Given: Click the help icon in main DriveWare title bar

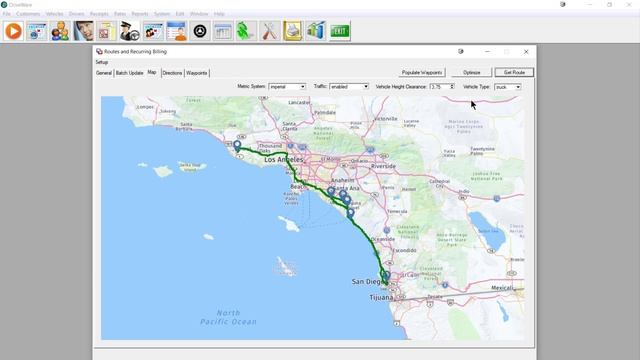Looking at the screenshot, I should (563, 4).
